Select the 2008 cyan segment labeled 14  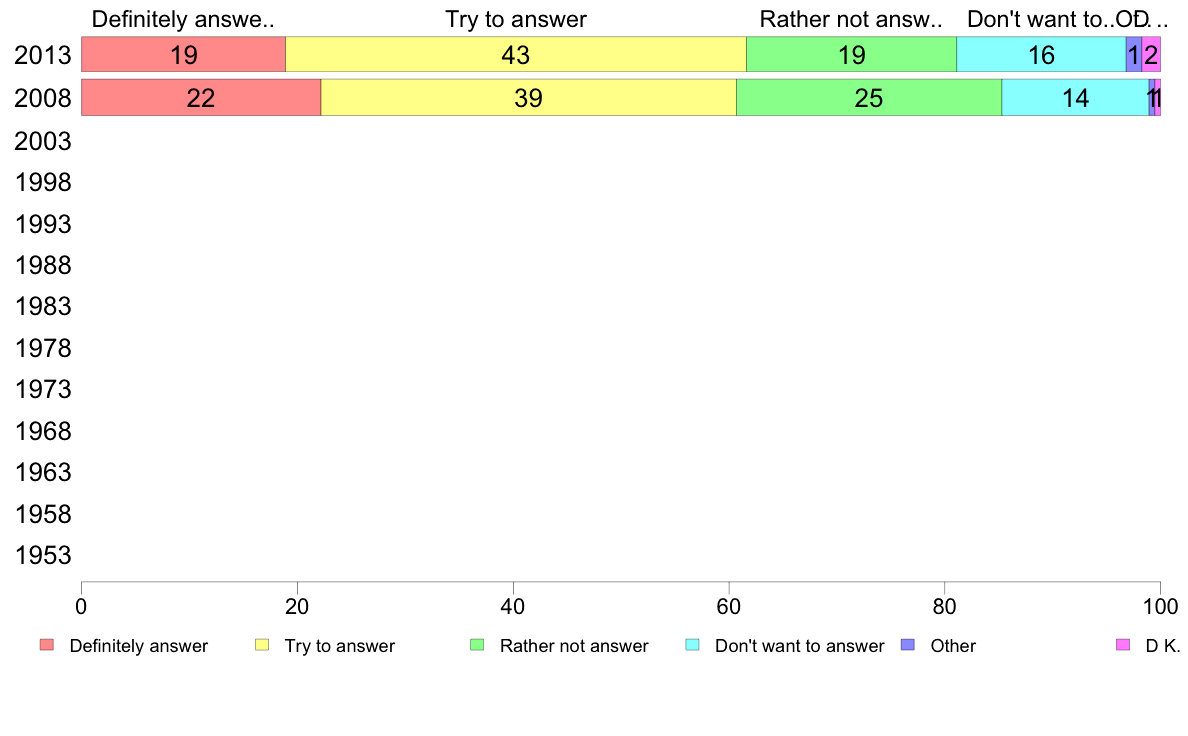coord(1075,98)
